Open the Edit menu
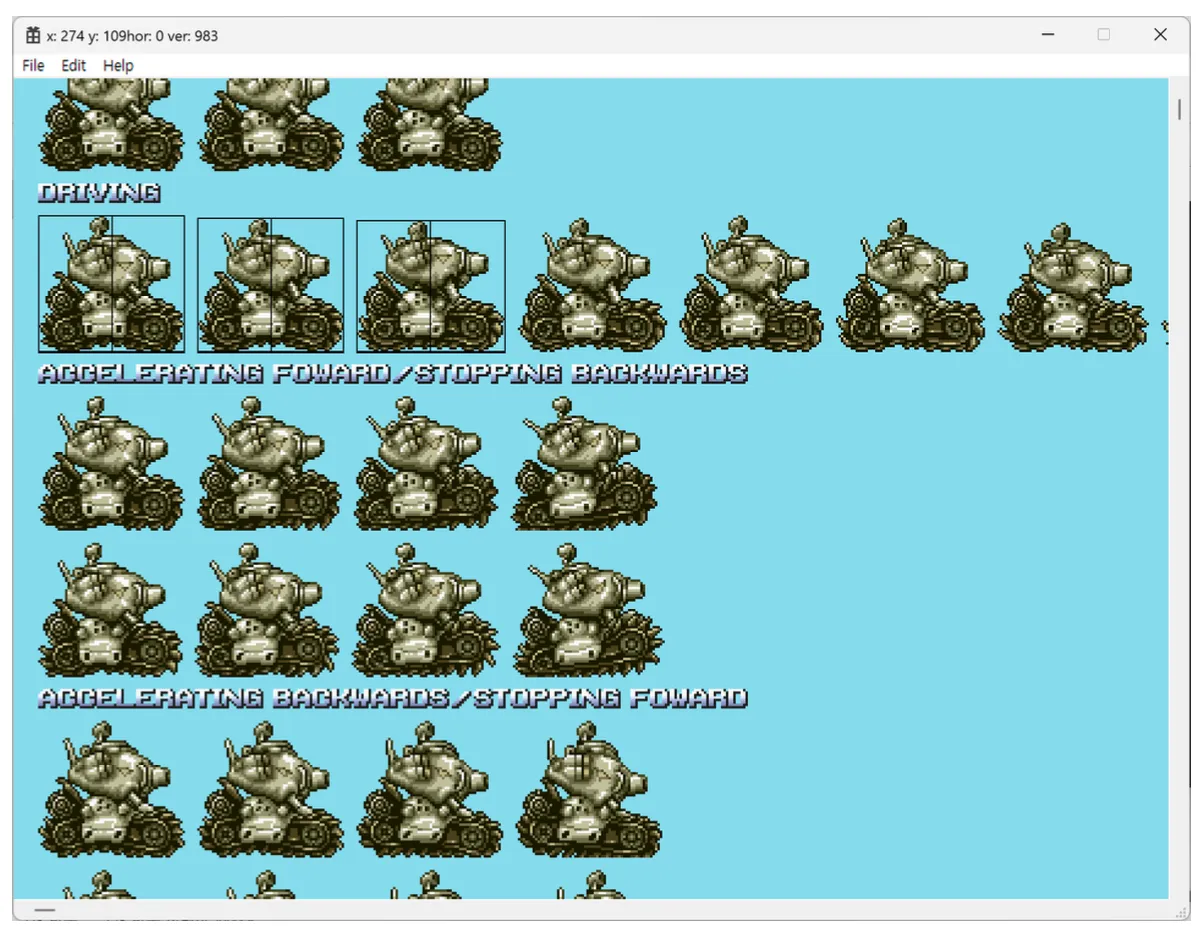This screenshot has width=1200, height=926. point(74,65)
